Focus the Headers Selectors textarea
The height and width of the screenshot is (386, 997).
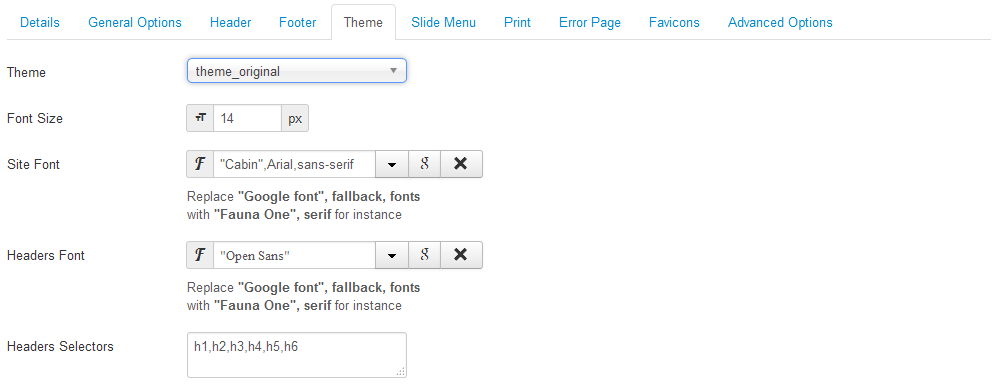click(296, 355)
